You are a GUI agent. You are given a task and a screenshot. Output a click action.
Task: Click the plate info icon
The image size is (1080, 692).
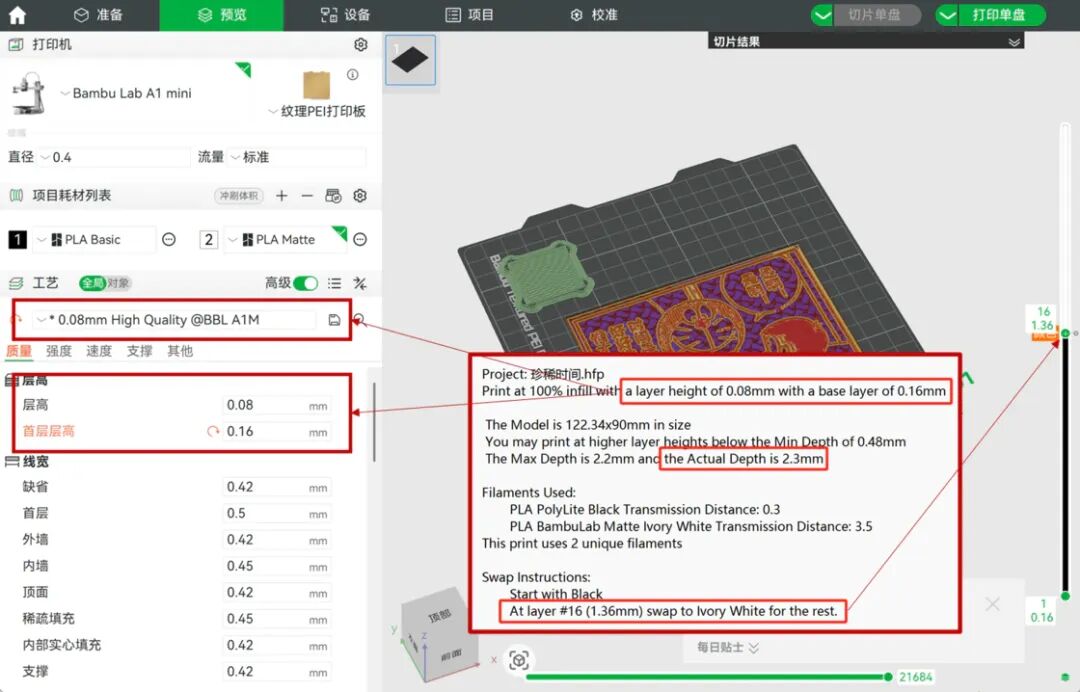click(353, 74)
